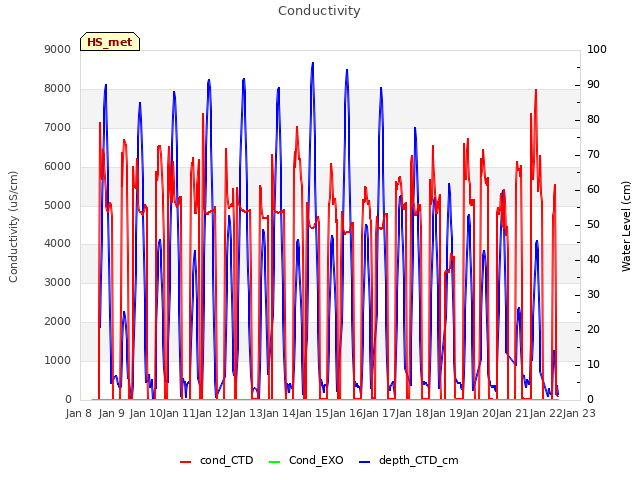Viewport: 640px width, 480px height.
Task: Click the 9000 left axis tick label
Action: pos(58,49)
